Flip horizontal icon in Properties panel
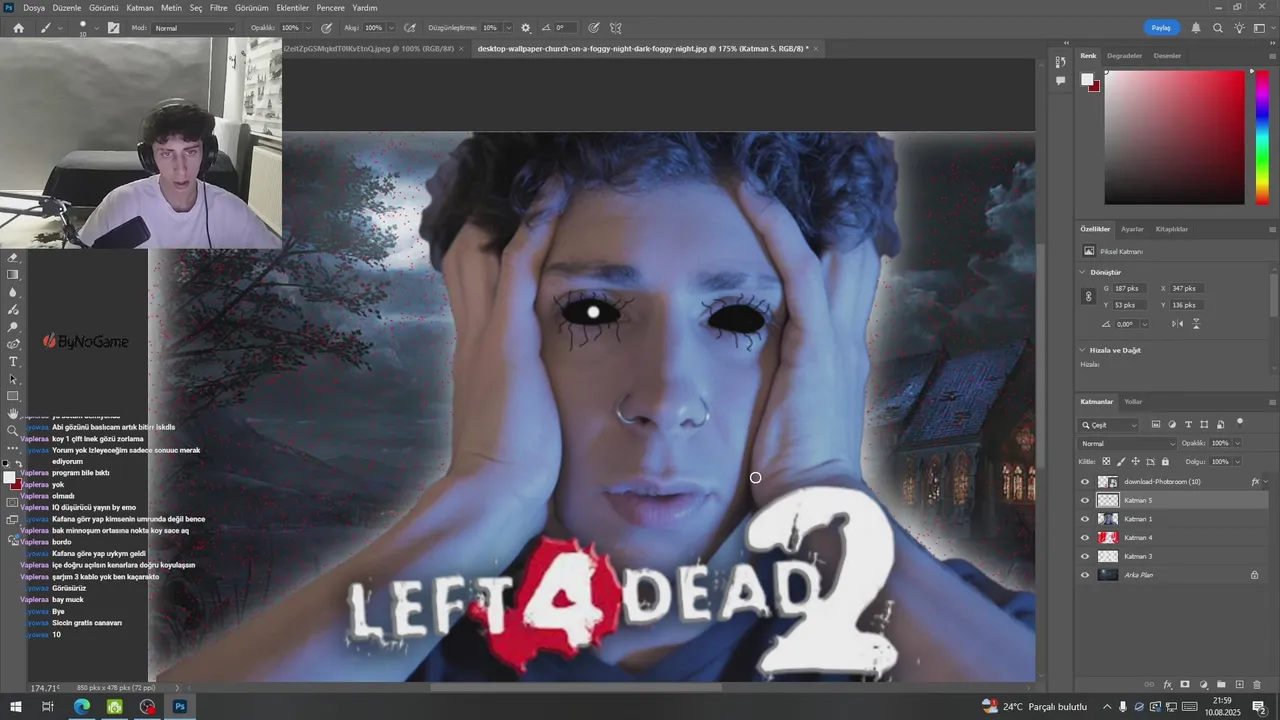Viewport: 1280px width, 720px height. point(1177,324)
